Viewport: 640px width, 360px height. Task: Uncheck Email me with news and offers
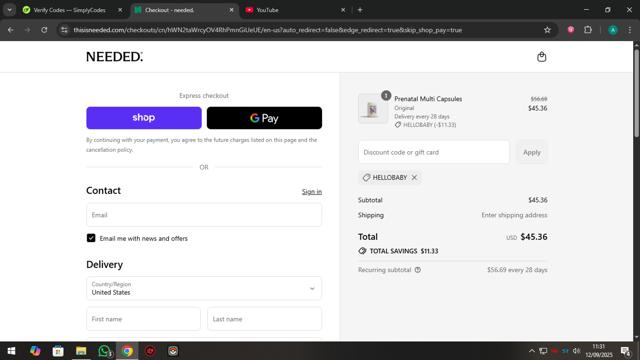tap(91, 238)
